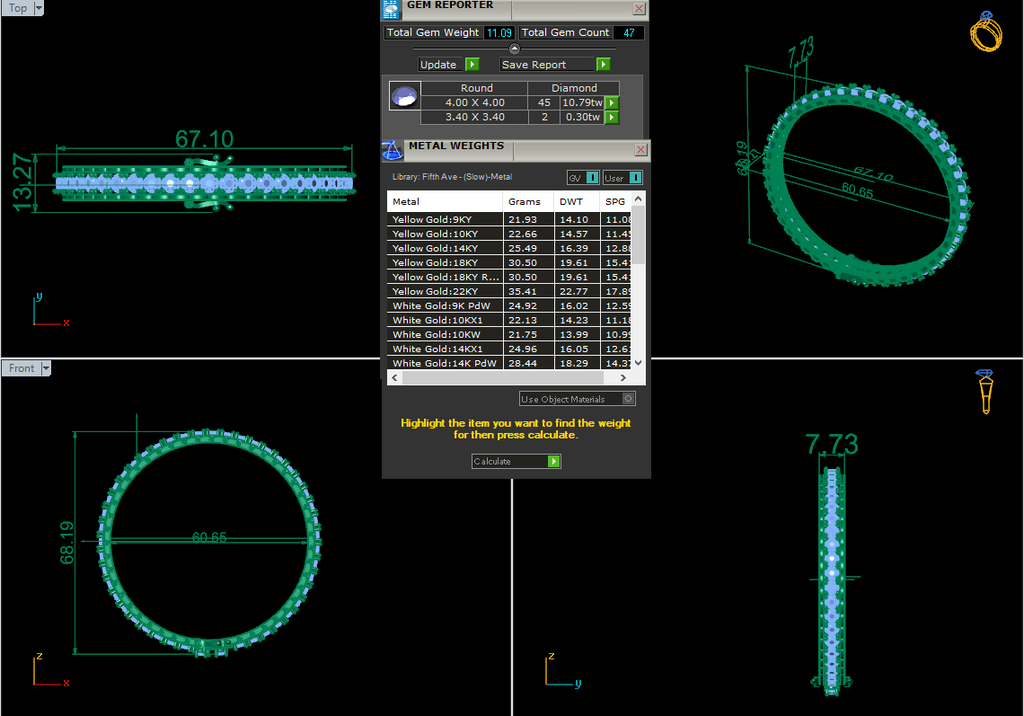Image resolution: width=1024 pixels, height=716 pixels.
Task: Collapse the Gem Reporter section with up chevron
Action: tap(515, 48)
